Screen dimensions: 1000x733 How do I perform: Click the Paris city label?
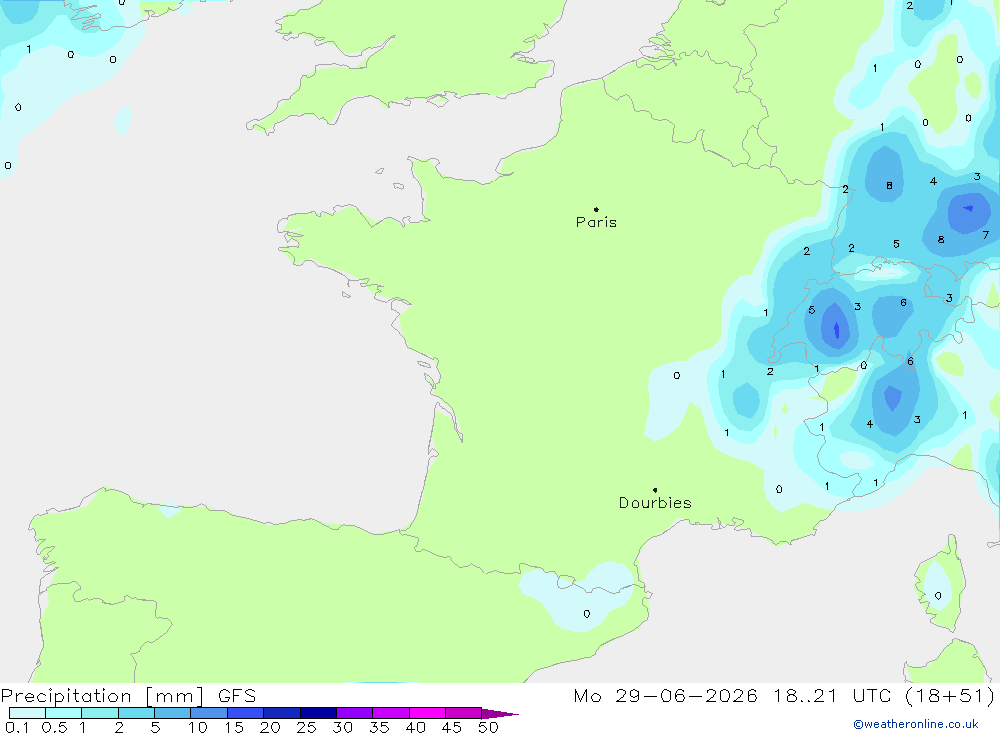pyautogui.click(x=596, y=222)
